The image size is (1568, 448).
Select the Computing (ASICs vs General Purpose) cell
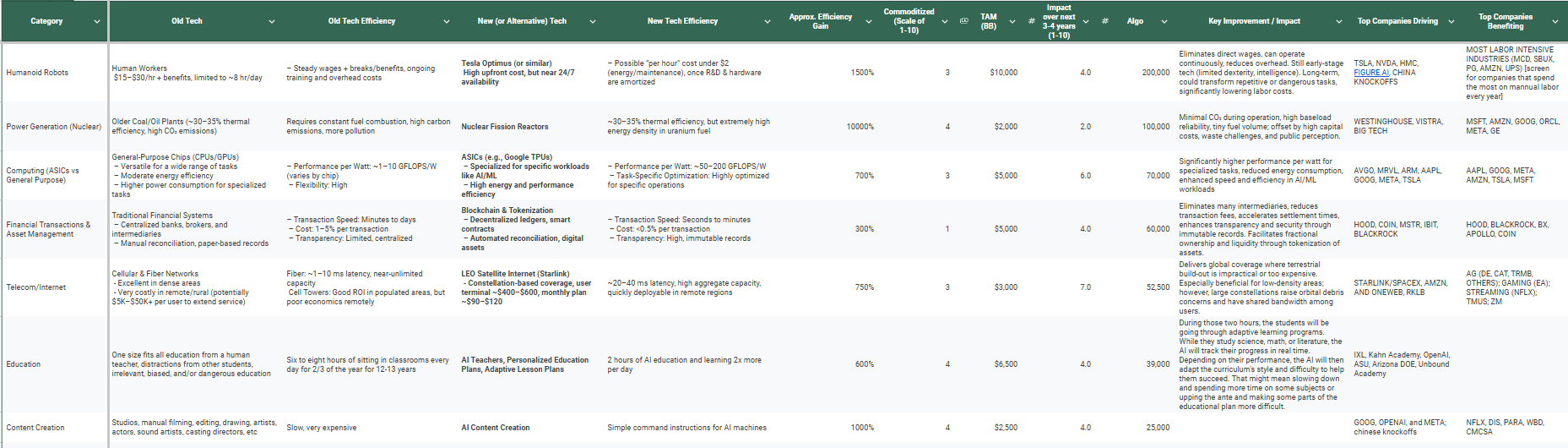(x=54, y=175)
